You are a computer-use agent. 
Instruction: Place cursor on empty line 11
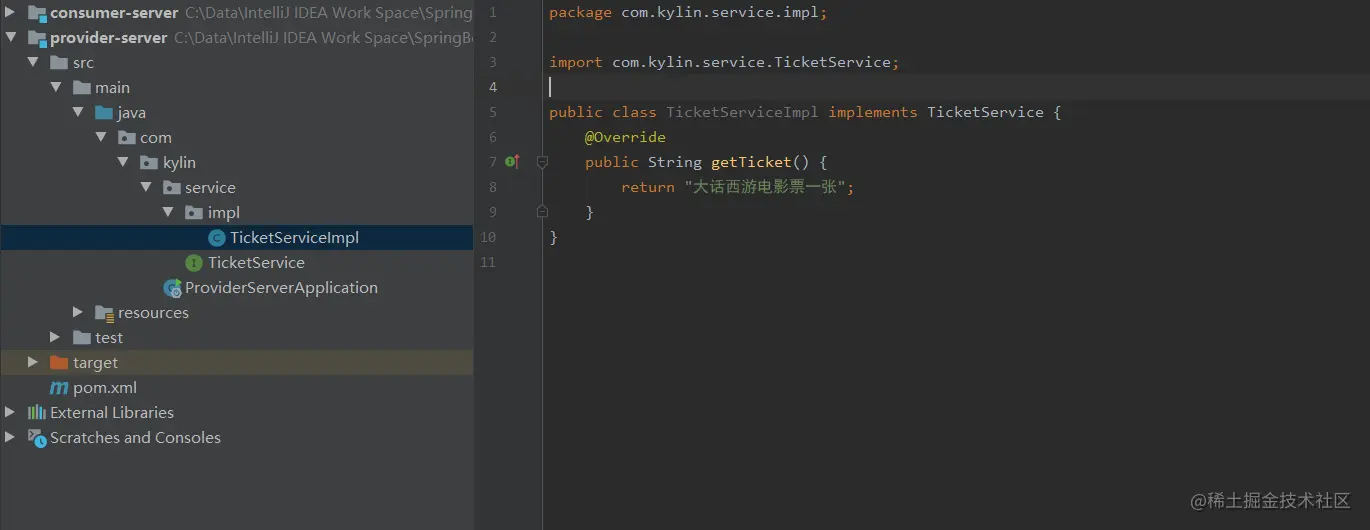(955, 262)
